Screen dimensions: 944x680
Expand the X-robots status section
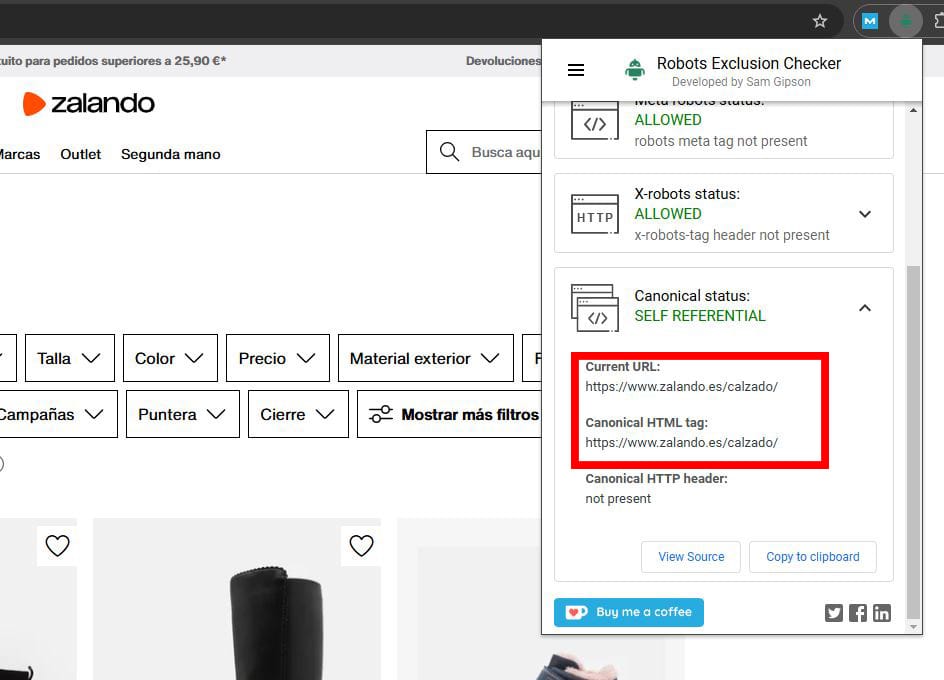(865, 214)
